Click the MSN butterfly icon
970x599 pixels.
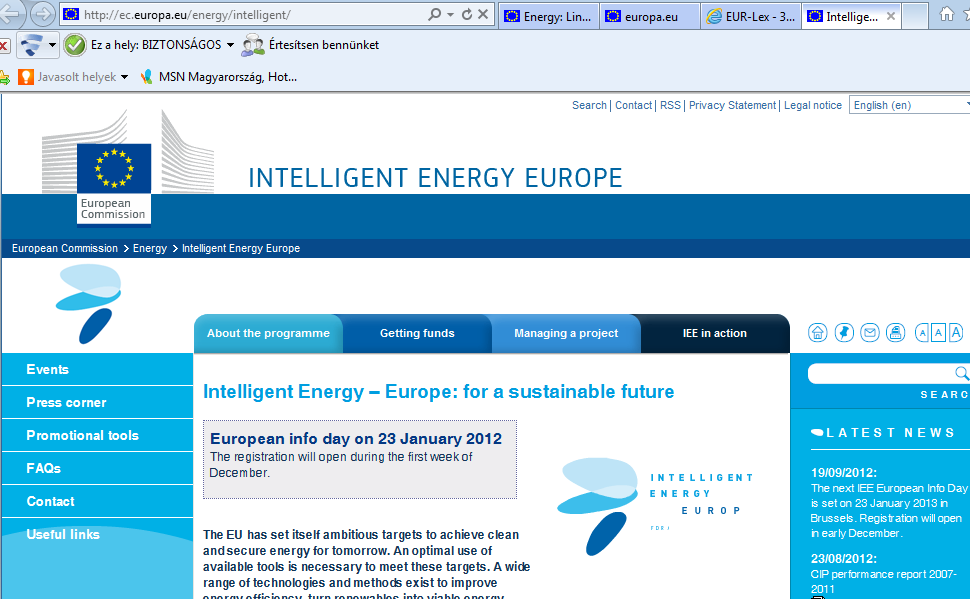pyautogui.click(x=146, y=77)
